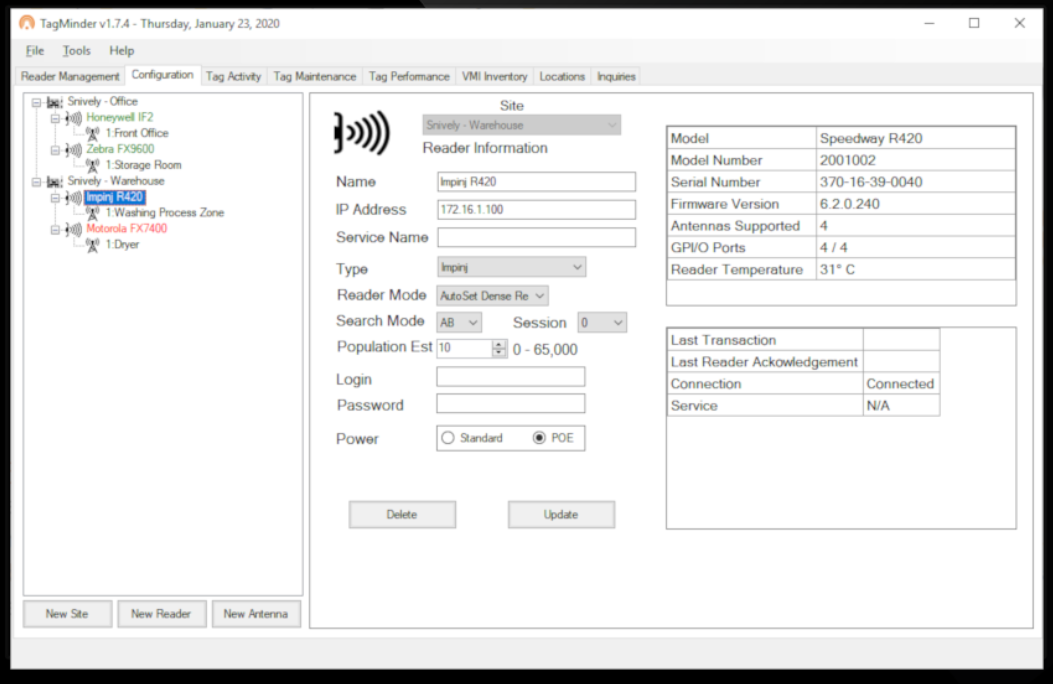Click the Password input field
Screen dimensions: 1053x684
pyautogui.click(x=510, y=403)
